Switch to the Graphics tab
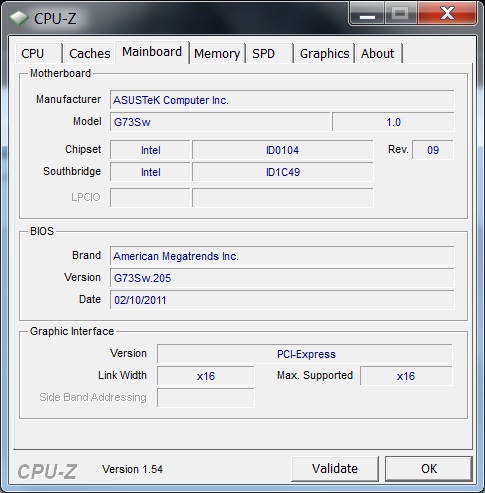Image resolution: width=485 pixels, height=493 pixels. (324, 53)
